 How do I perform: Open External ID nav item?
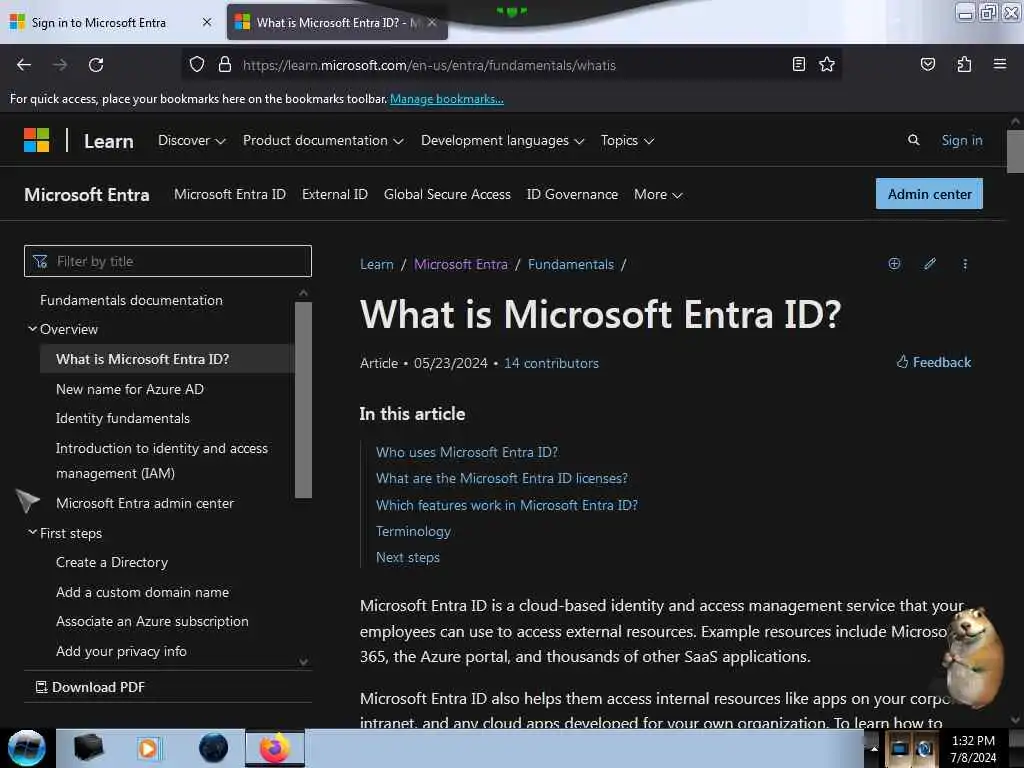tap(335, 195)
